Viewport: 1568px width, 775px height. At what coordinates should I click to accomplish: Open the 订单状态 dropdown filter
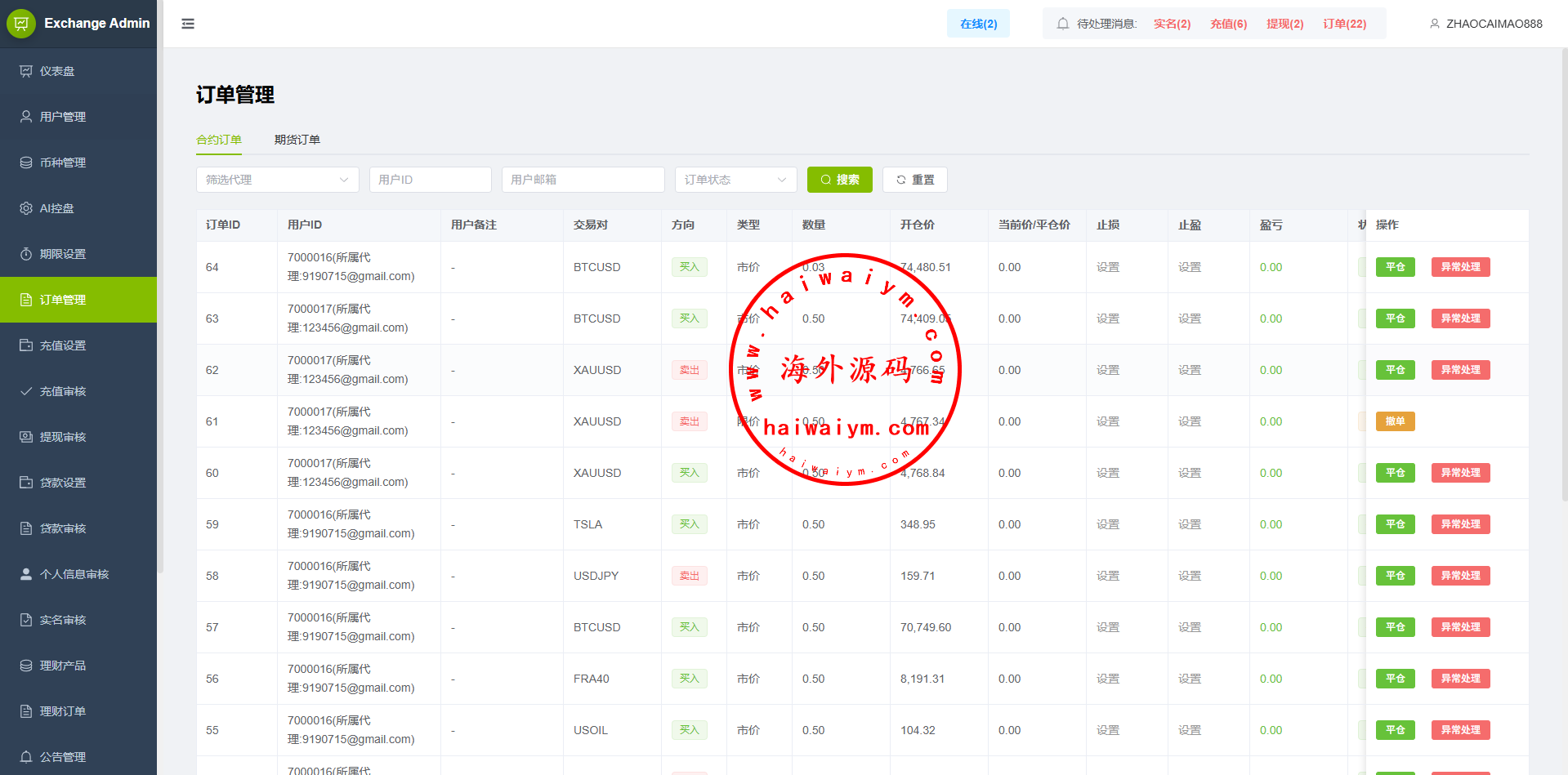[735, 180]
